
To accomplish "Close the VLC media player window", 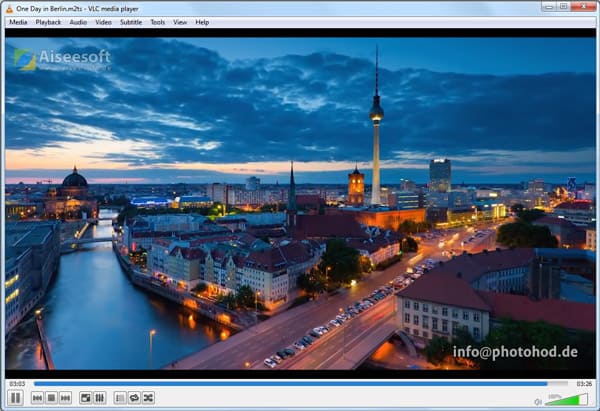I will point(583,7).
